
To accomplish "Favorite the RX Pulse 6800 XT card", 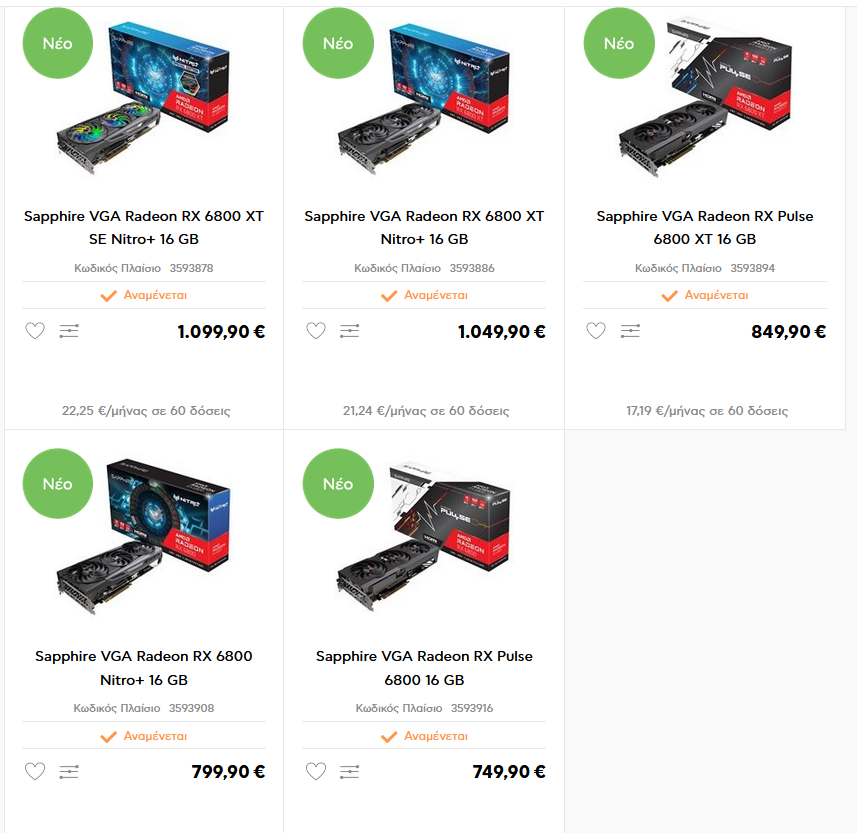I will 596,331.
